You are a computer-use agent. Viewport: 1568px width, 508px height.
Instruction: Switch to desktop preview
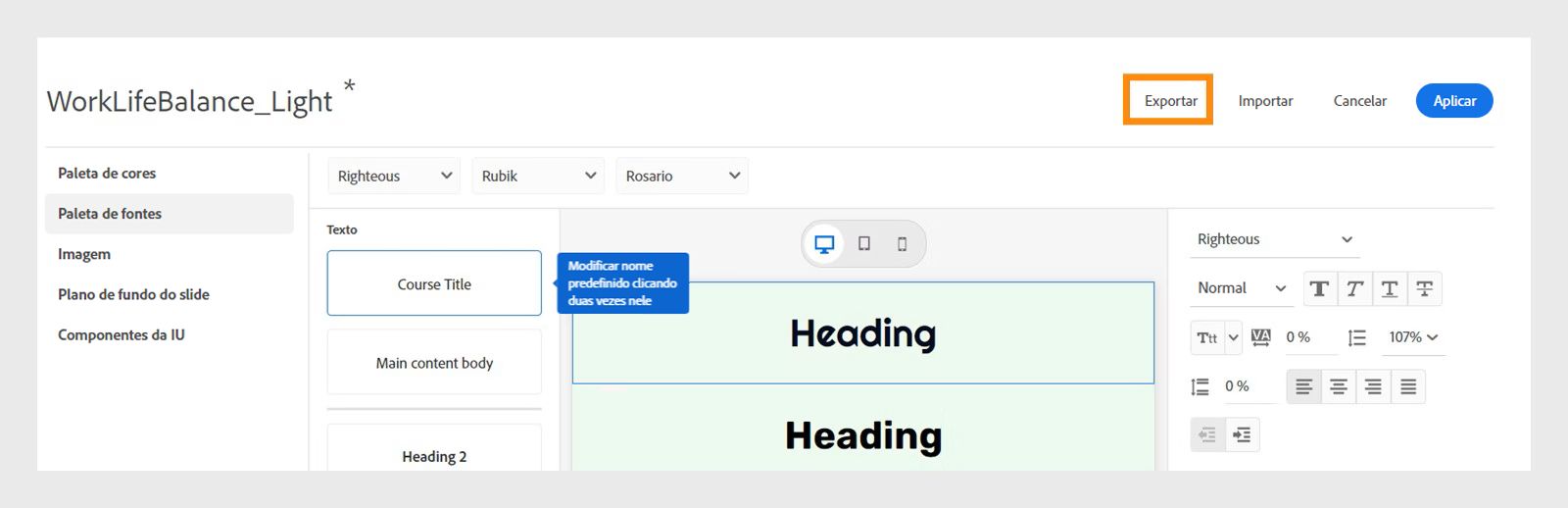[824, 243]
